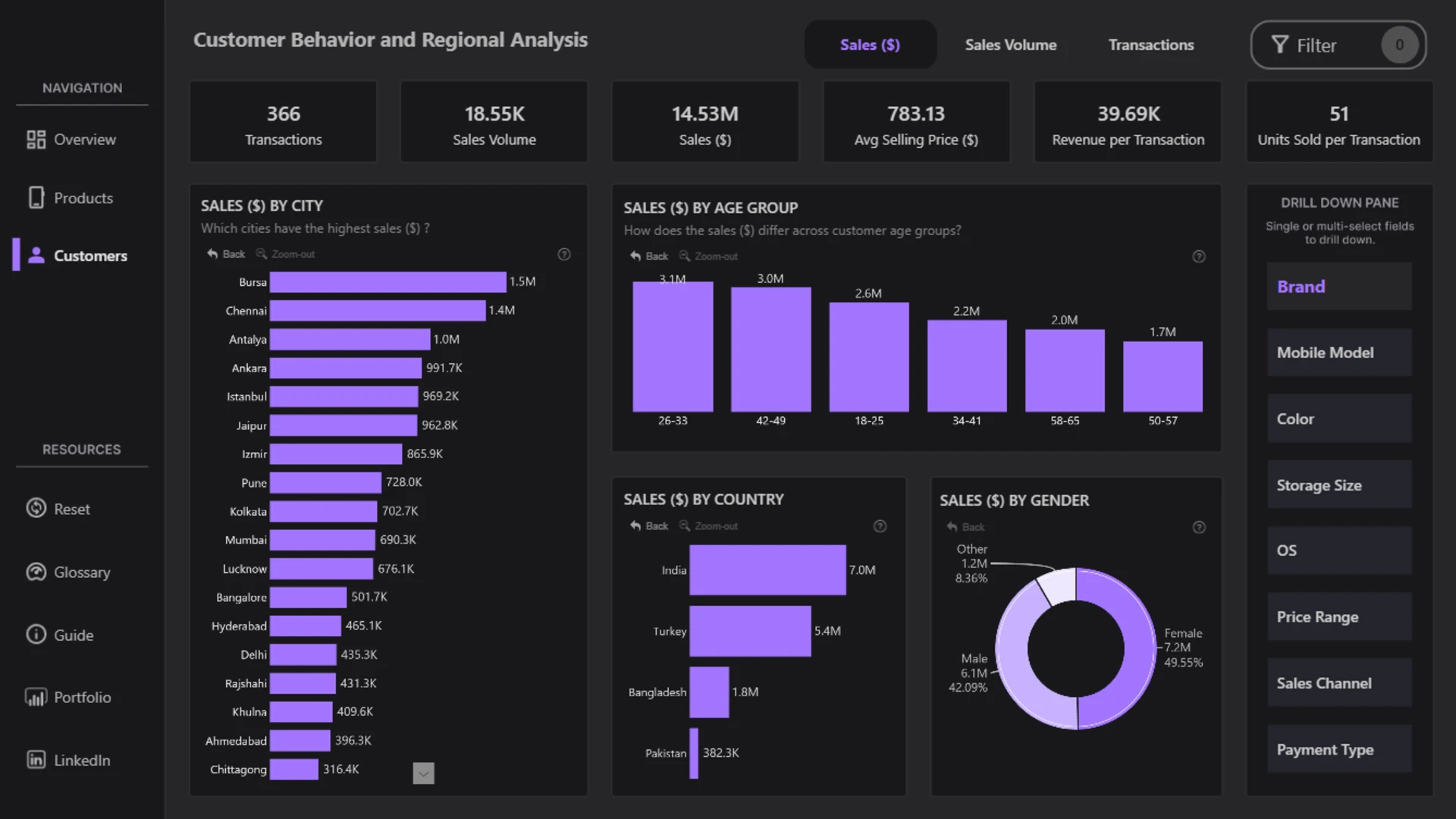
Task: Toggle the Mobile Model drill down field
Action: 1339,353
